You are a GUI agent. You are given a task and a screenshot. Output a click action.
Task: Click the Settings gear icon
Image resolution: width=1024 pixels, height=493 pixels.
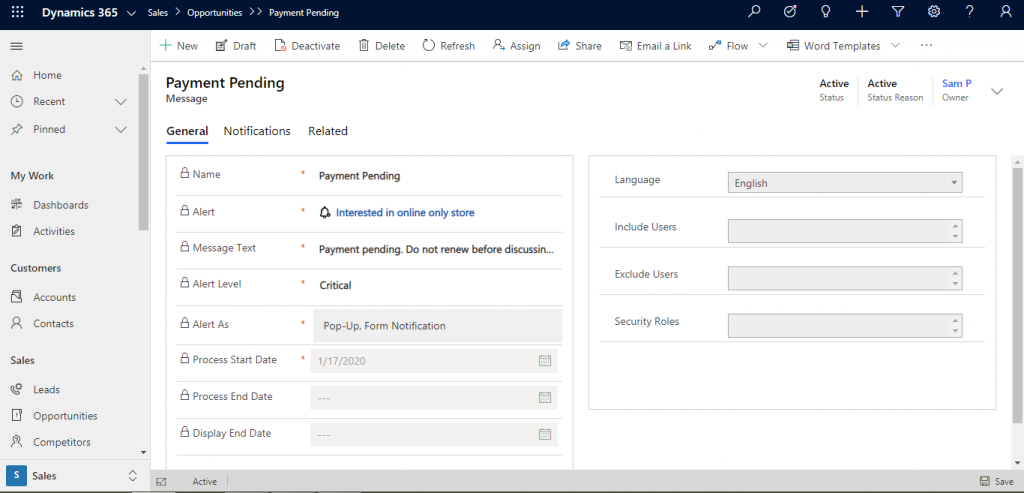click(934, 12)
